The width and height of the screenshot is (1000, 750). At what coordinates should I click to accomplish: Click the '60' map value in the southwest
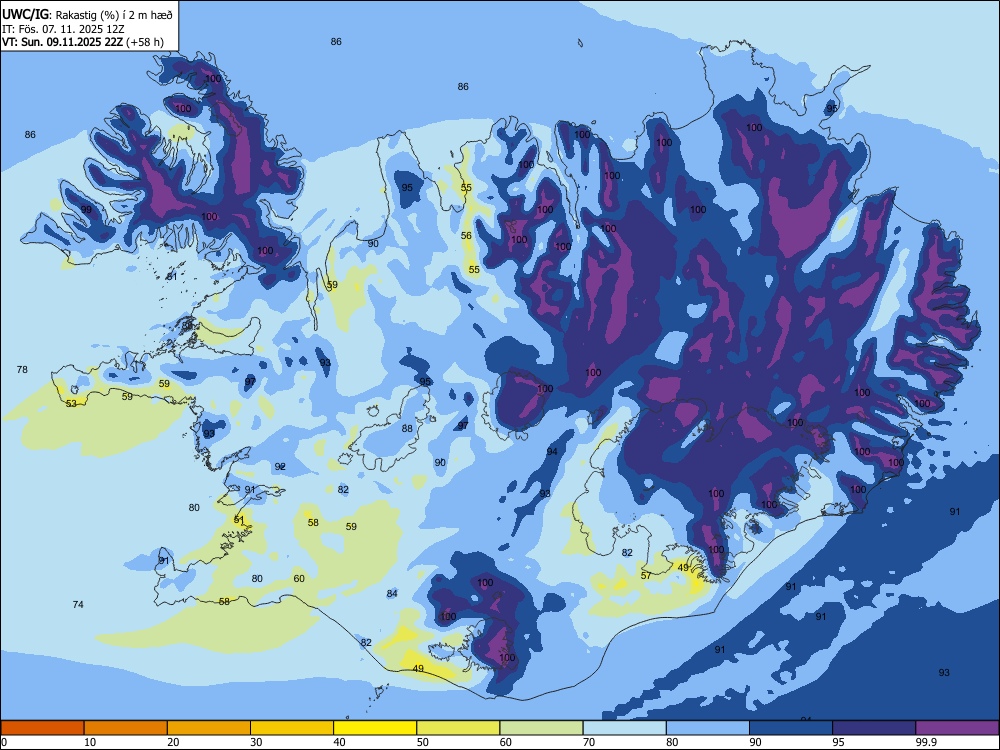298,579
